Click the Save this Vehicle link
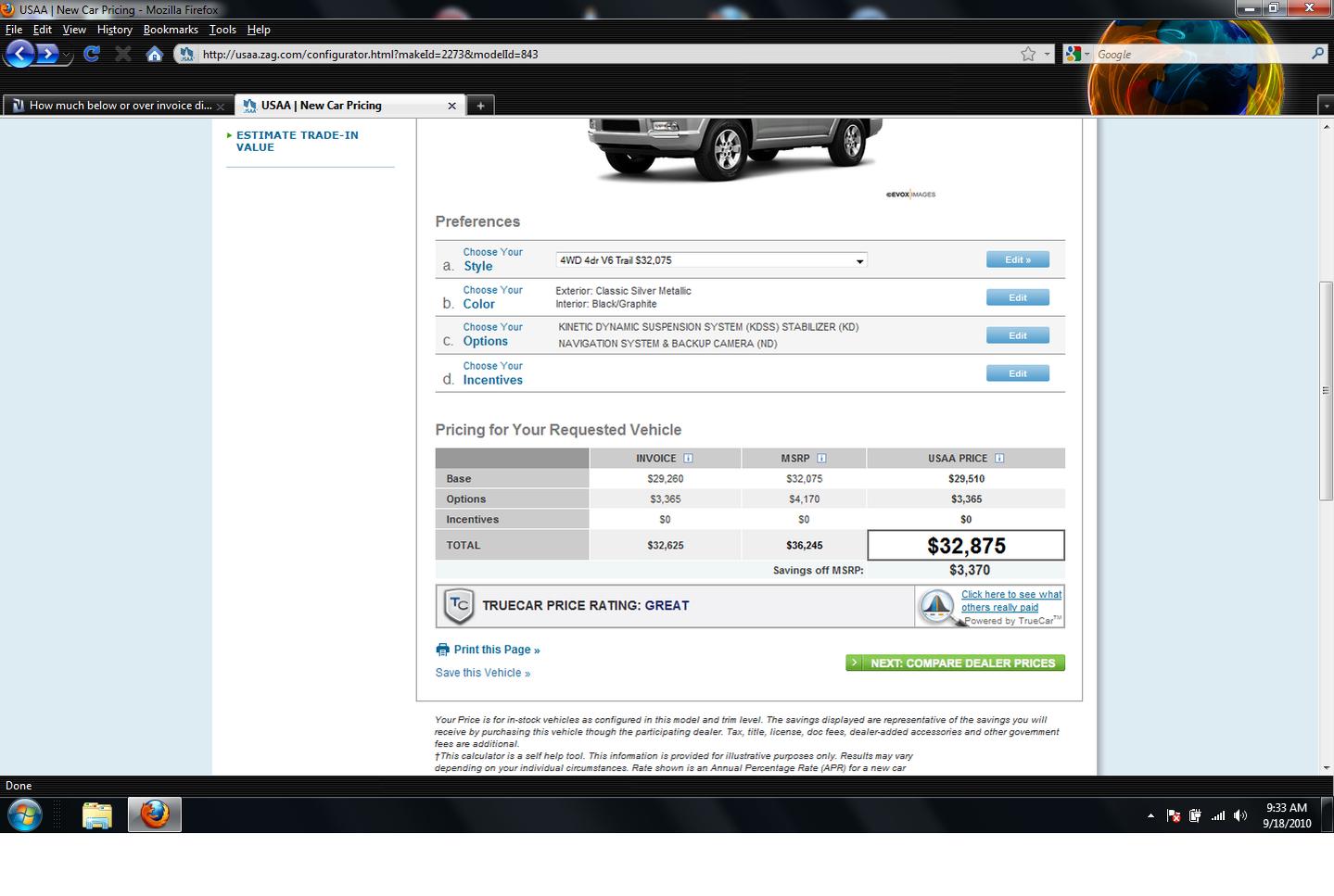Image resolution: width=1334 pixels, height=896 pixels. coord(483,673)
